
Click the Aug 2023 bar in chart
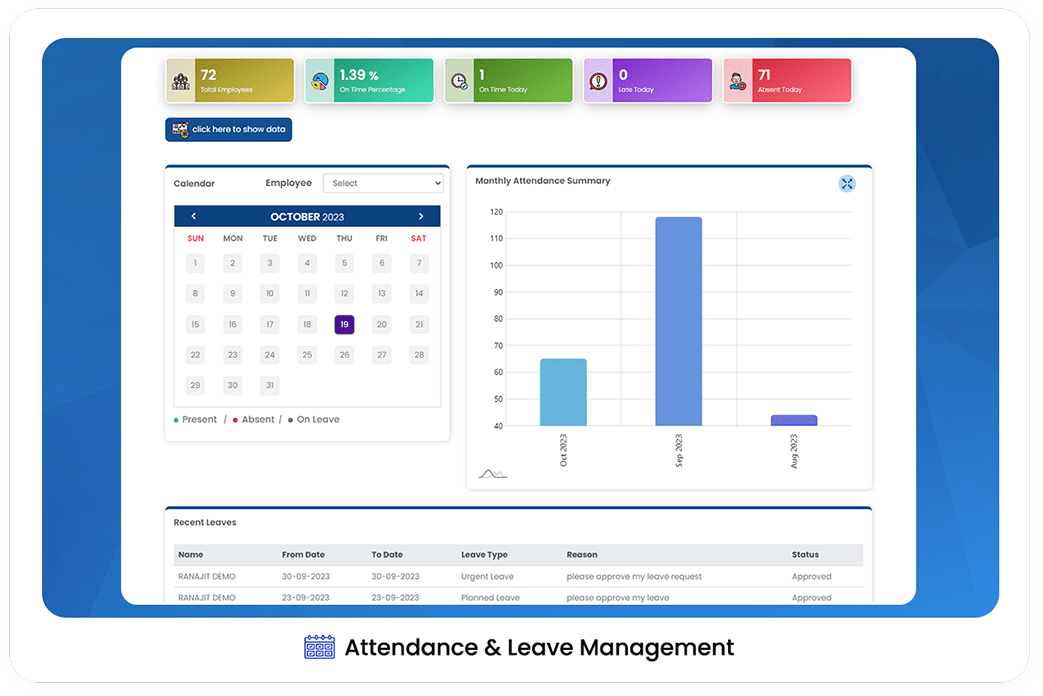click(794, 421)
